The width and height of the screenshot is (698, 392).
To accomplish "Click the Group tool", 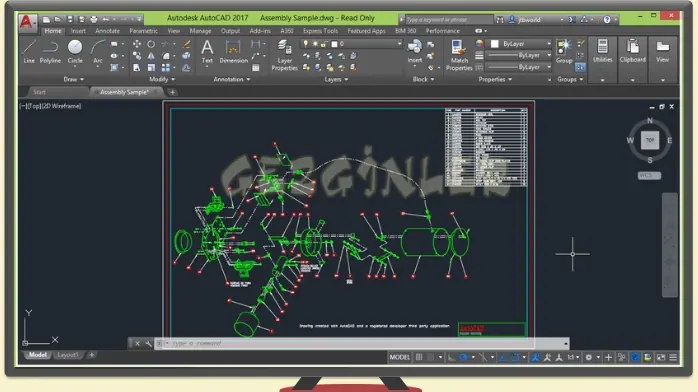I will pos(564,52).
